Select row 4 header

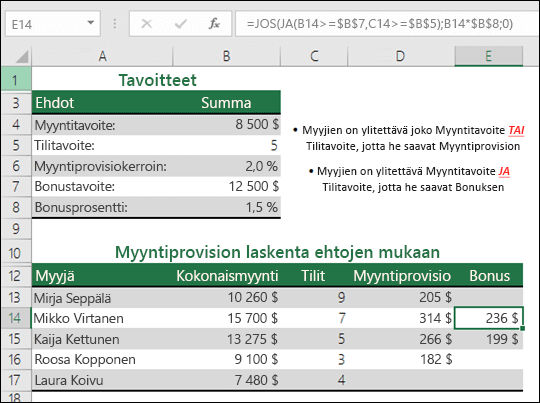point(15,124)
